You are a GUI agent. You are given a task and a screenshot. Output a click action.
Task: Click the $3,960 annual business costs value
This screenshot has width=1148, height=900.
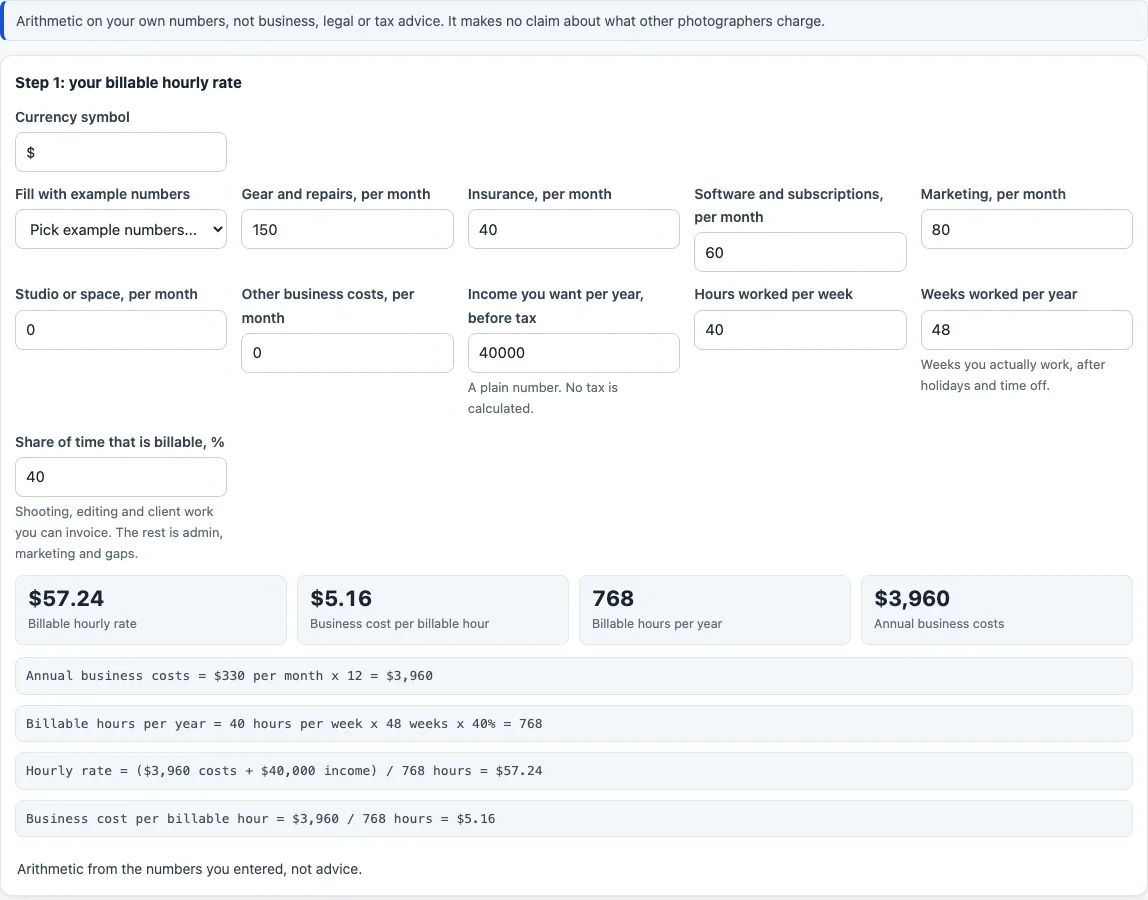point(912,598)
